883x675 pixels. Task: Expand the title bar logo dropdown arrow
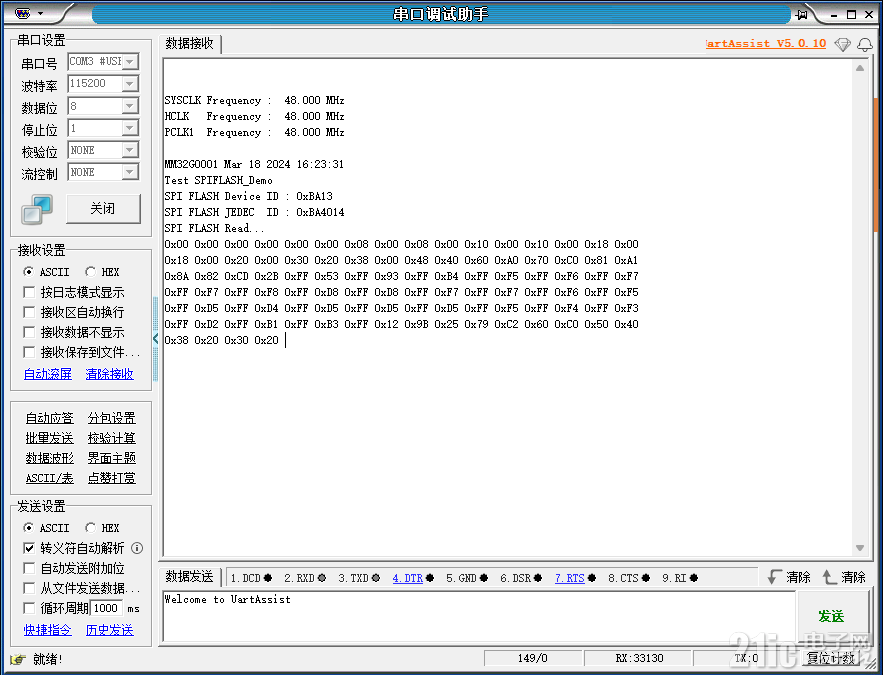pyautogui.click(x=40, y=14)
